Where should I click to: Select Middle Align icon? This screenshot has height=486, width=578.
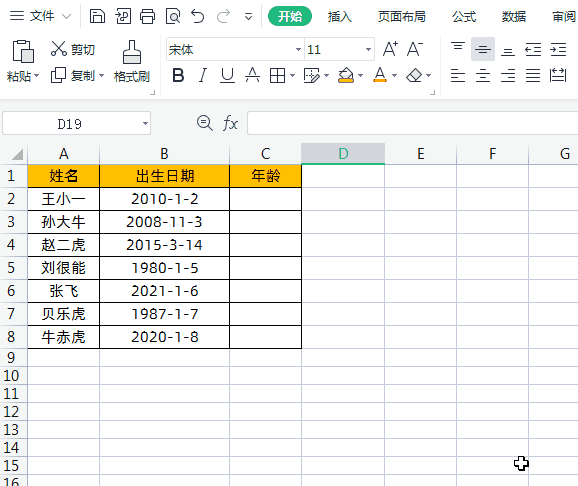[x=483, y=49]
